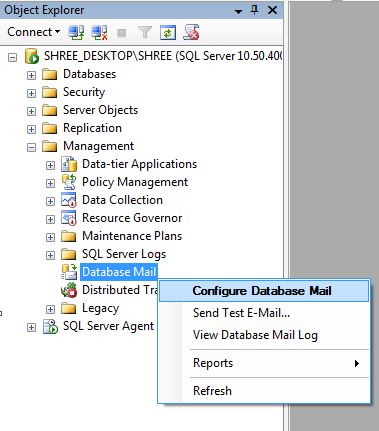Expand the Maintenance Plans folder
Image resolution: width=379 pixels, height=431 pixels.
[50, 237]
